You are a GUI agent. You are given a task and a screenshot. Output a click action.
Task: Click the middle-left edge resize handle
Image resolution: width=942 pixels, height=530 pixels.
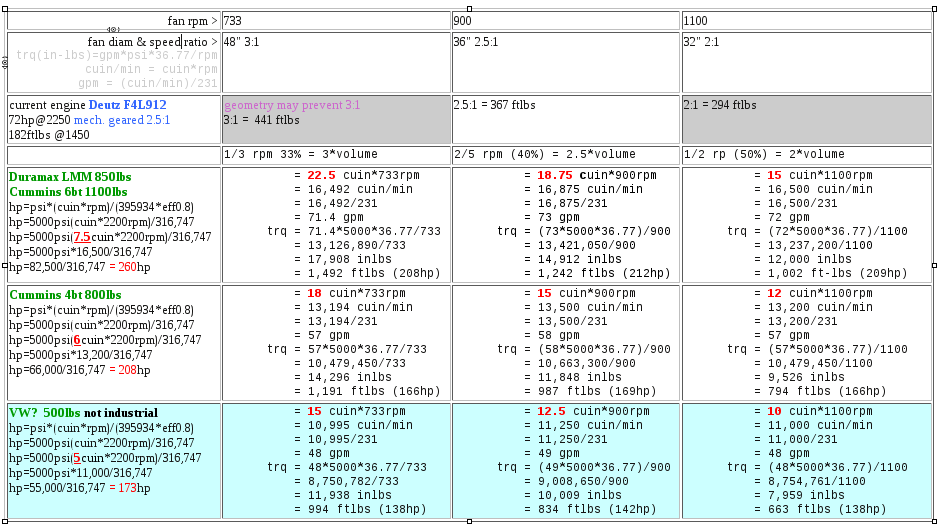pyautogui.click(x=5, y=265)
